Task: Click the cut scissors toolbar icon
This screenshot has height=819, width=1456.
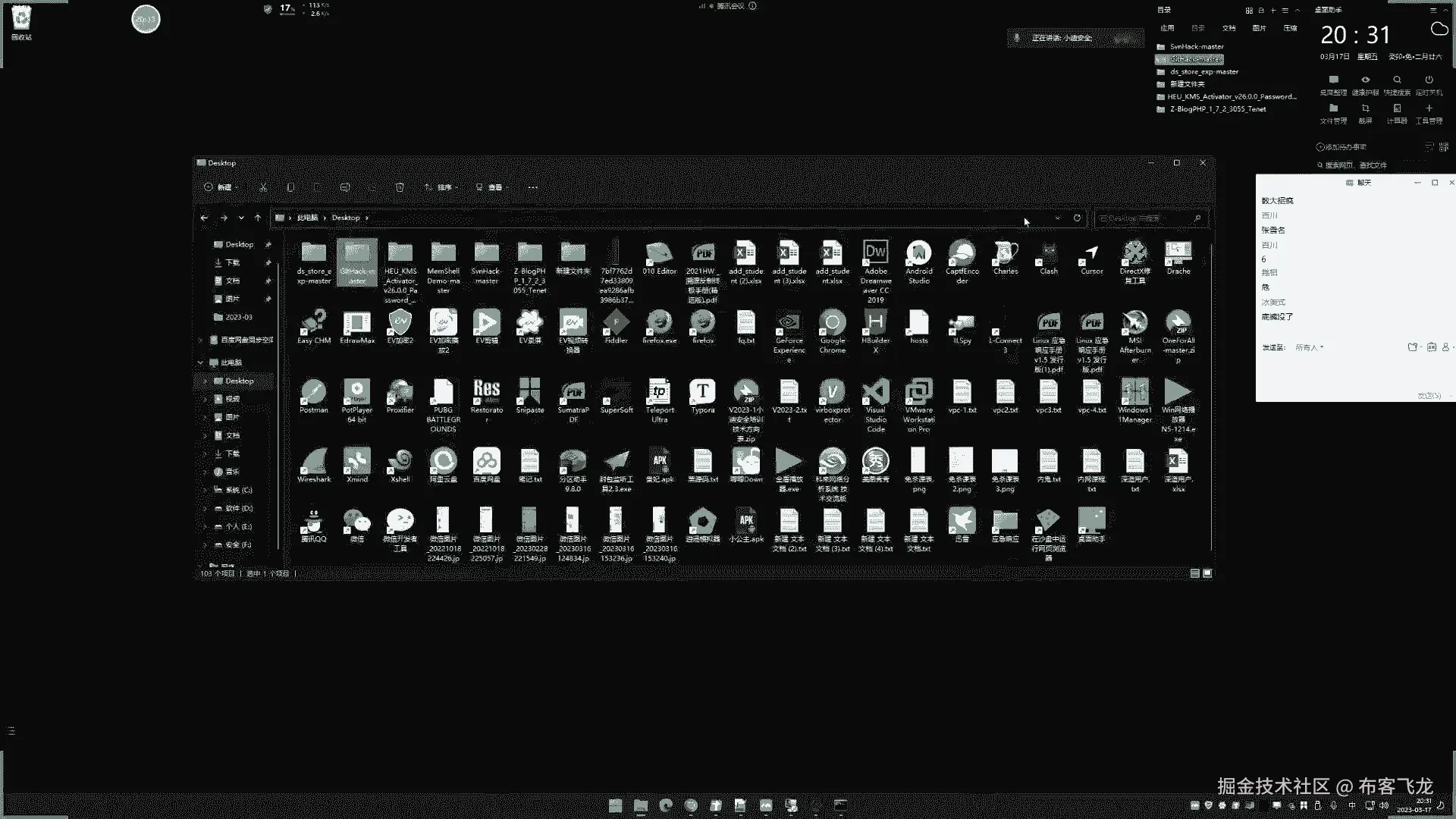Action: [x=263, y=187]
